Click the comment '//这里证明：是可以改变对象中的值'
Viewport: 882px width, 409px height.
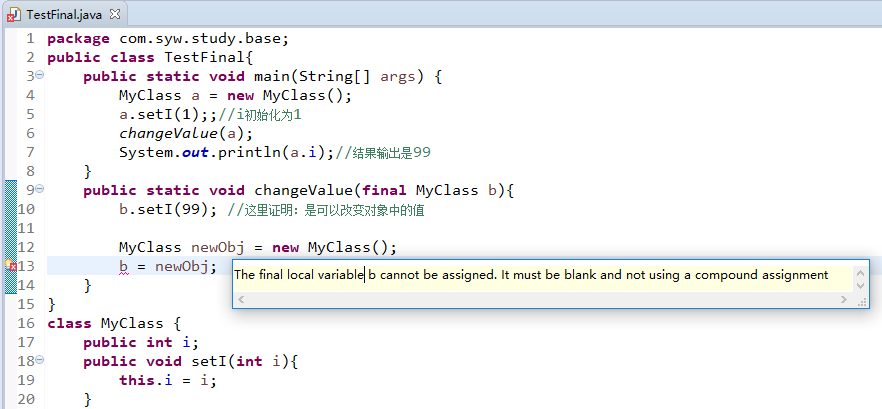pos(326,210)
